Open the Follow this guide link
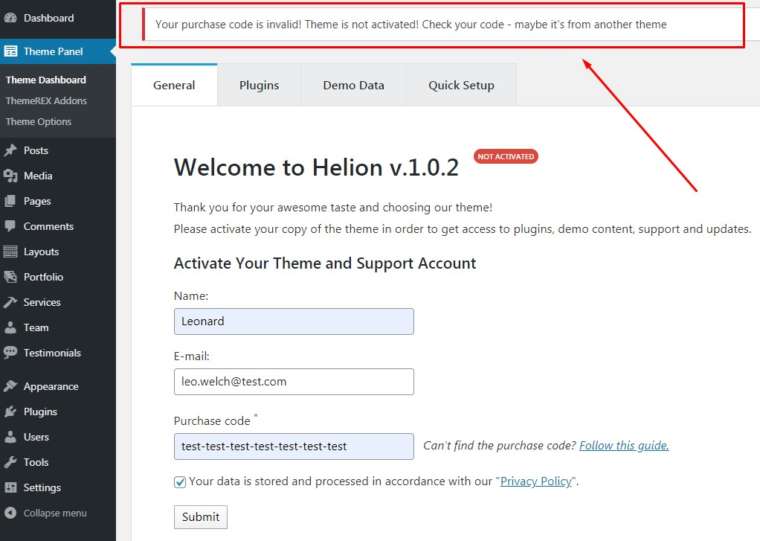 623,446
